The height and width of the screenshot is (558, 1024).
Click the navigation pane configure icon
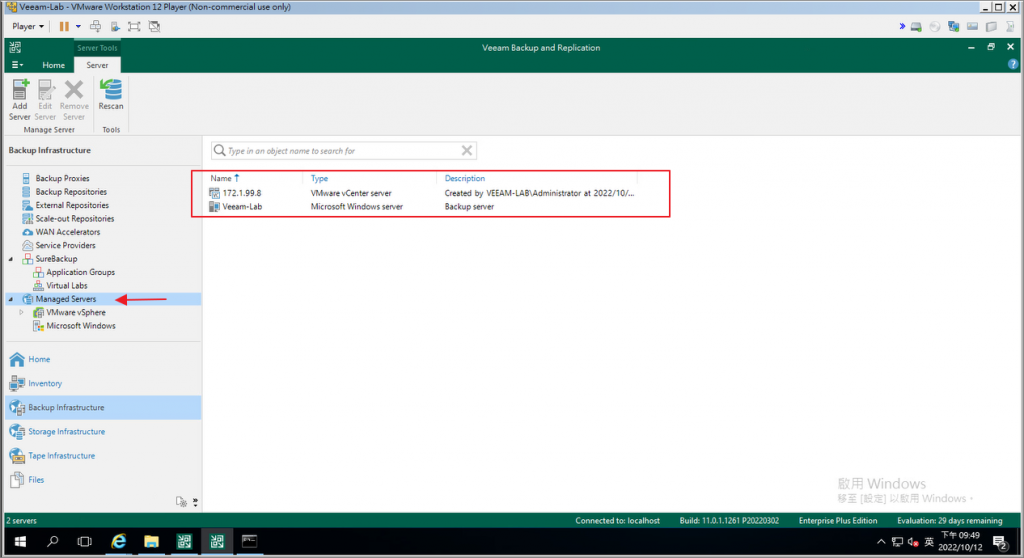182,502
